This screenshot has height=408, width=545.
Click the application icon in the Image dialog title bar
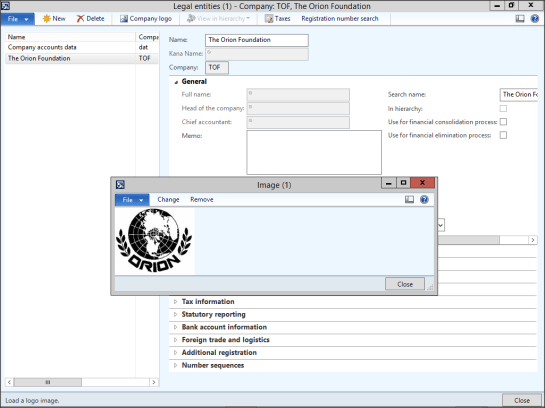pos(120,185)
